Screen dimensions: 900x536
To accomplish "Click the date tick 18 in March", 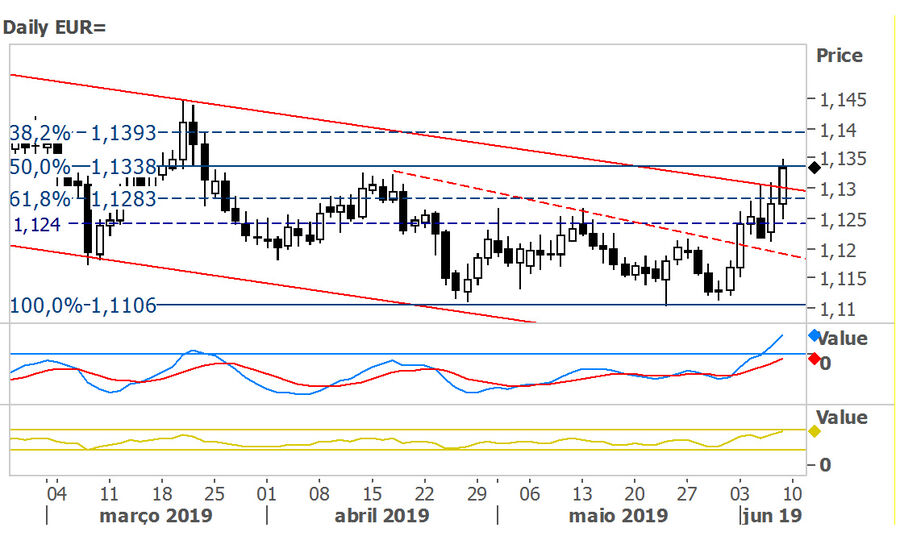I will pyautogui.click(x=162, y=494).
